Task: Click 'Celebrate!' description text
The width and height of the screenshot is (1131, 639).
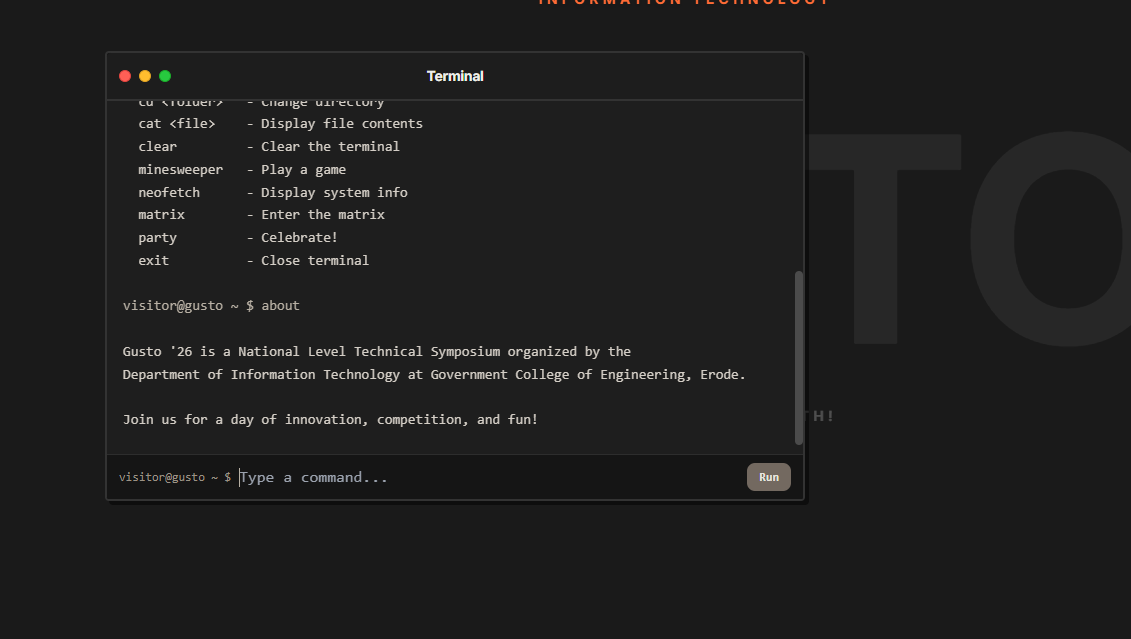Action: coord(299,237)
